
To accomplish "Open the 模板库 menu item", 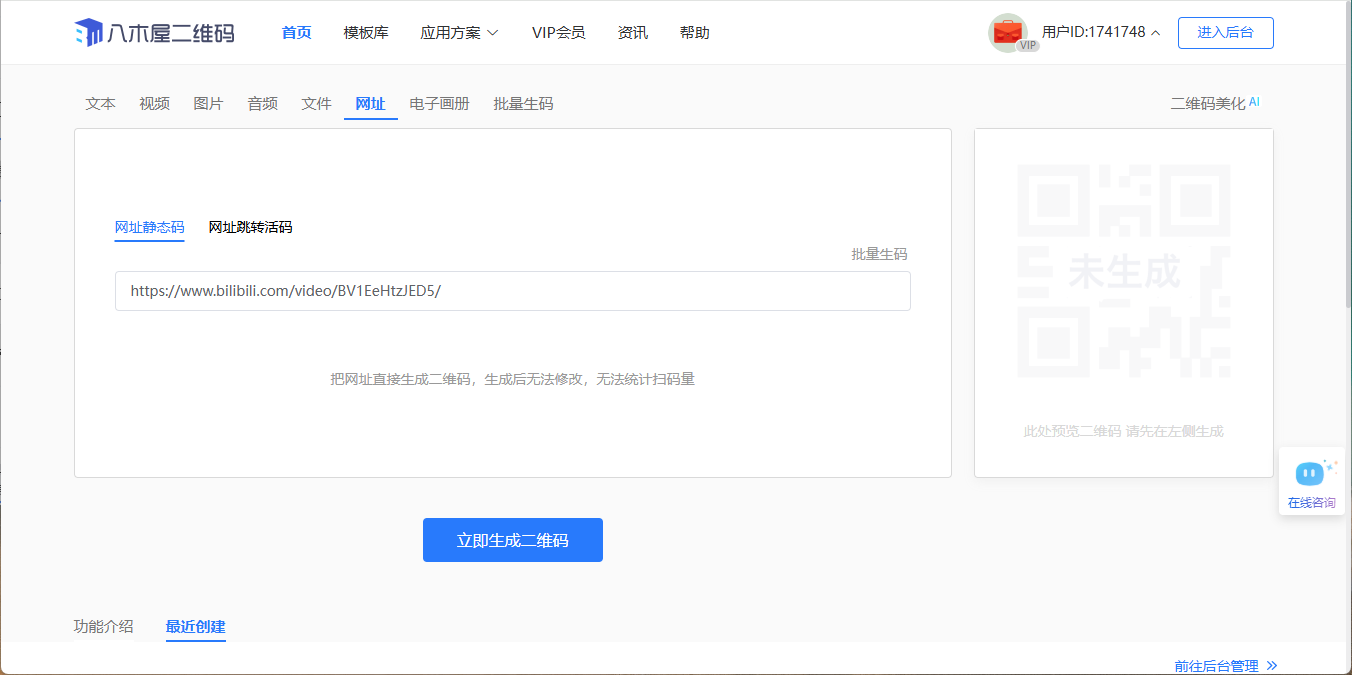I will pyautogui.click(x=366, y=33).
